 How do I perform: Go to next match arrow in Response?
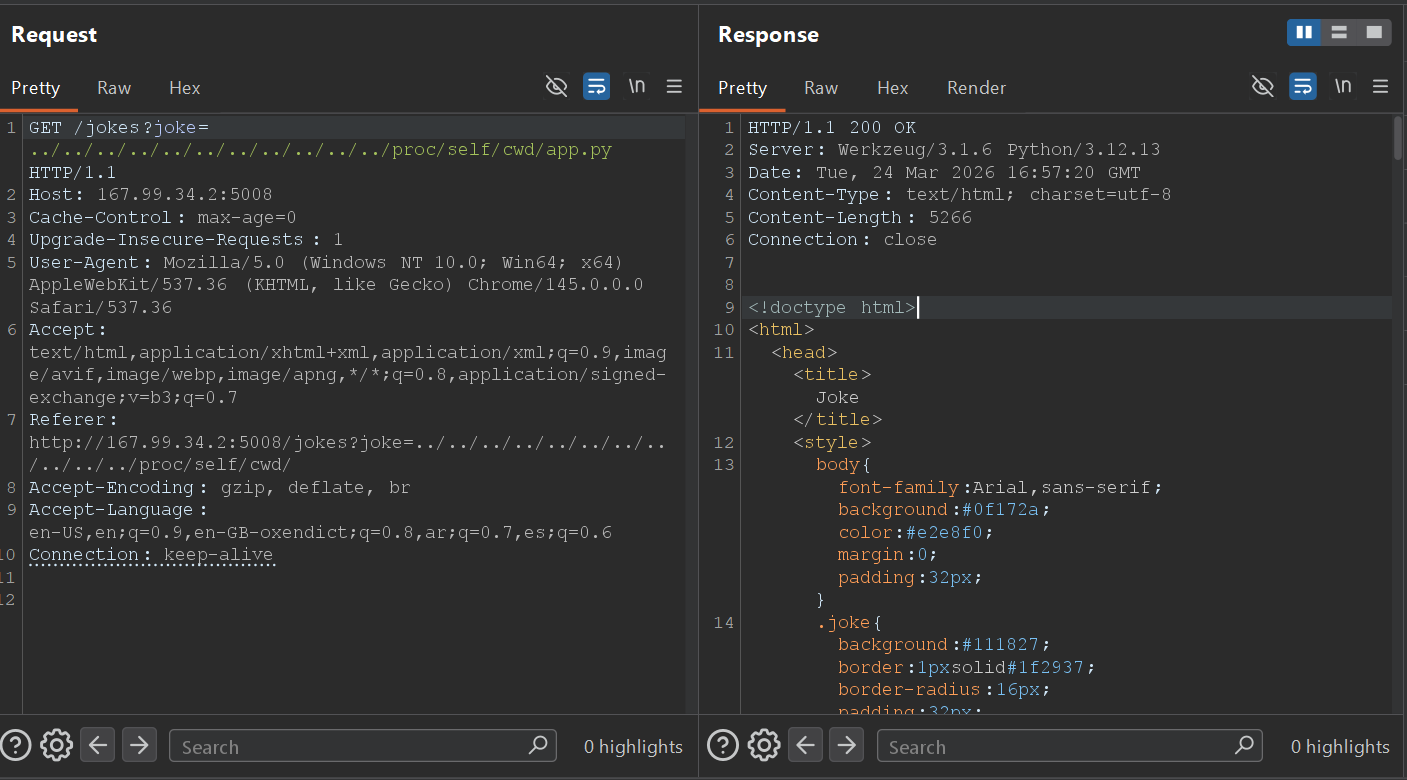(847, 745)
